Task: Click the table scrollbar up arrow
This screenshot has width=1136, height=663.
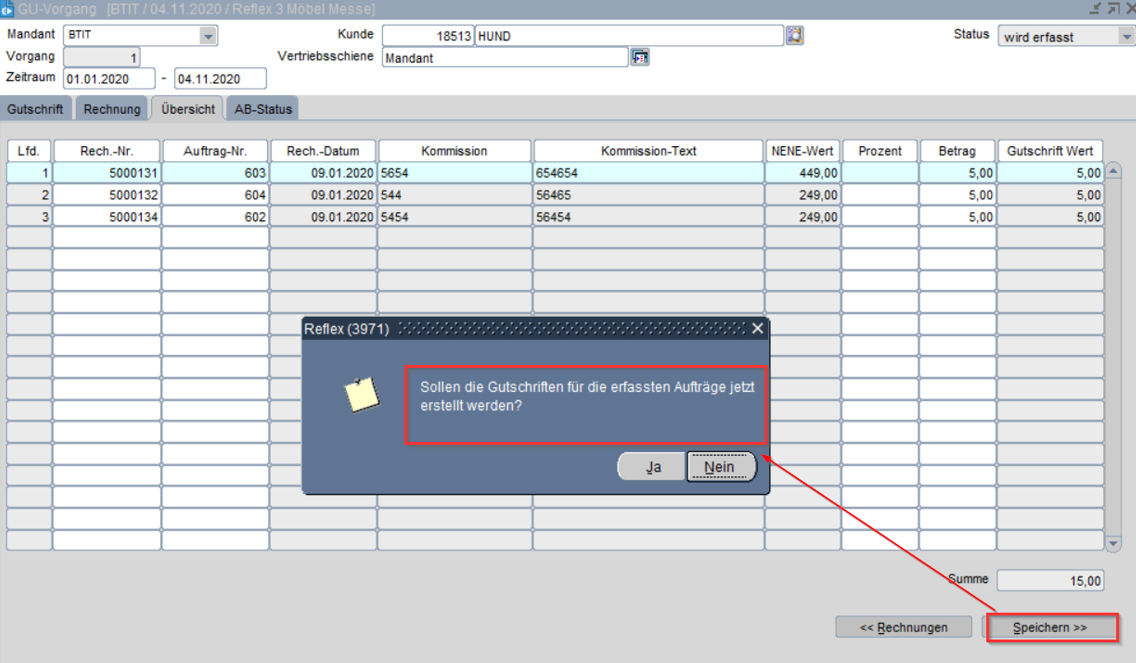Action: tap(1113, 170)
